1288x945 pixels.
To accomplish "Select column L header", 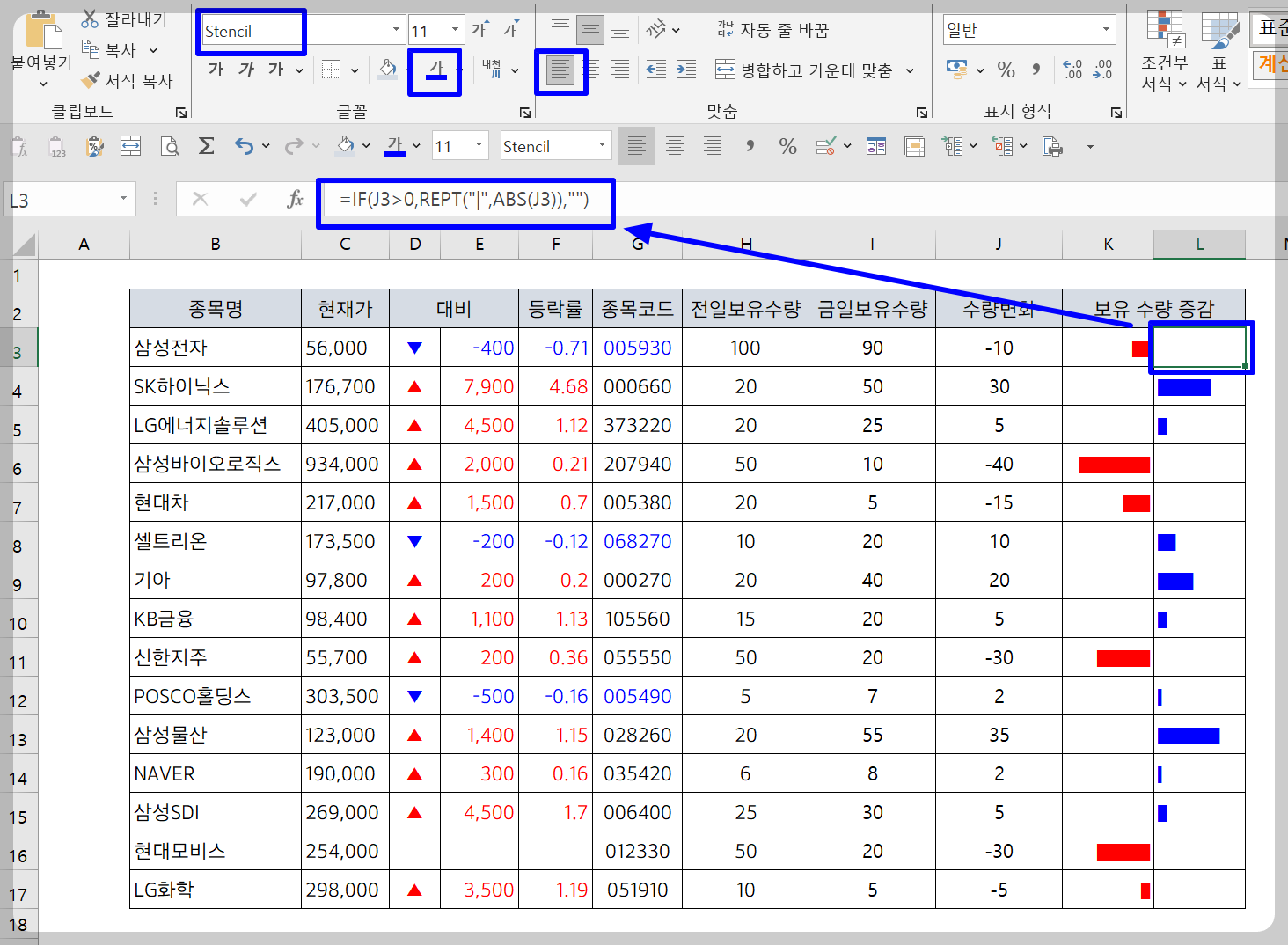I will 1199,244.
